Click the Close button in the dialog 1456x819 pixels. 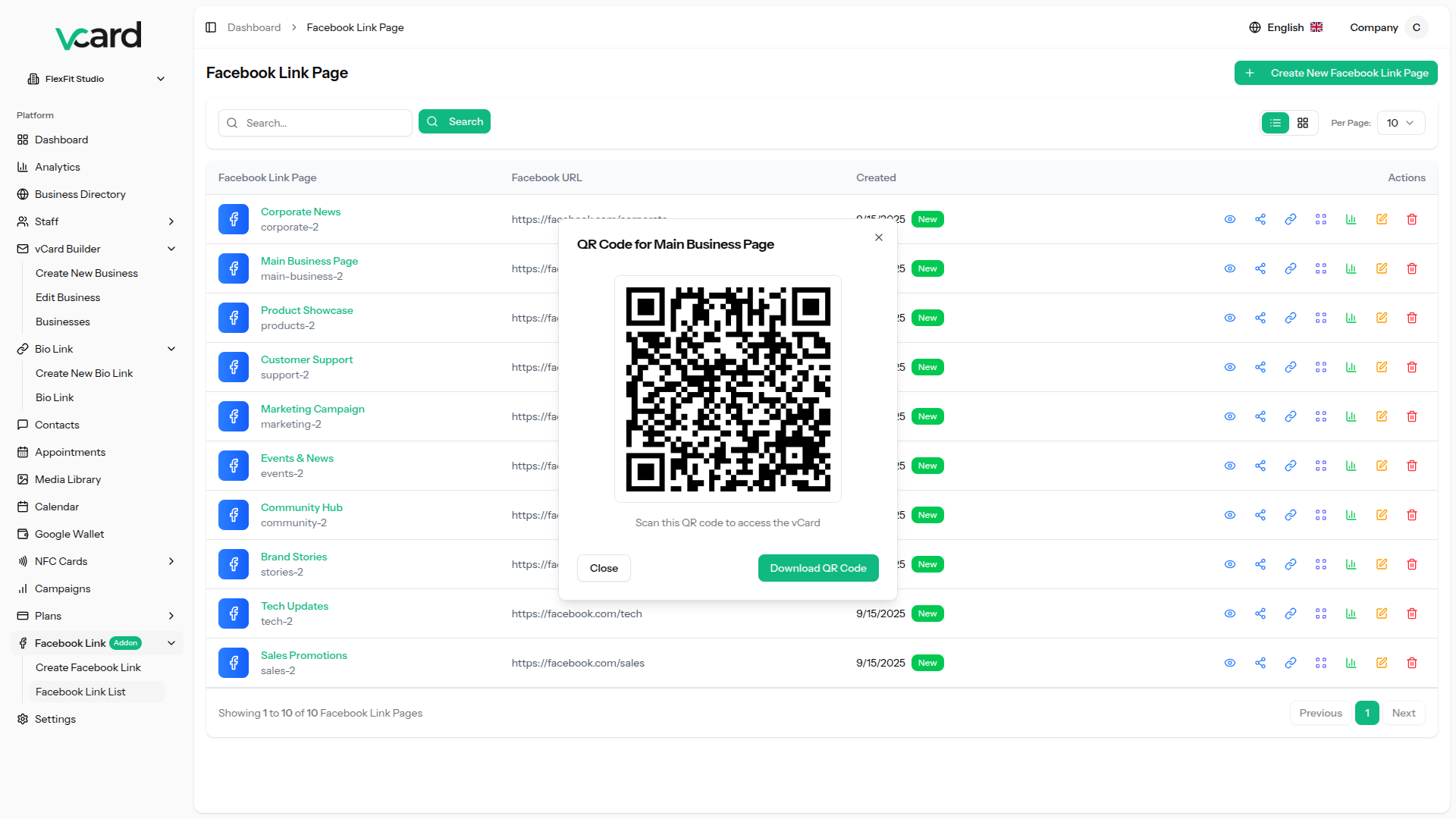coord(604,568)
